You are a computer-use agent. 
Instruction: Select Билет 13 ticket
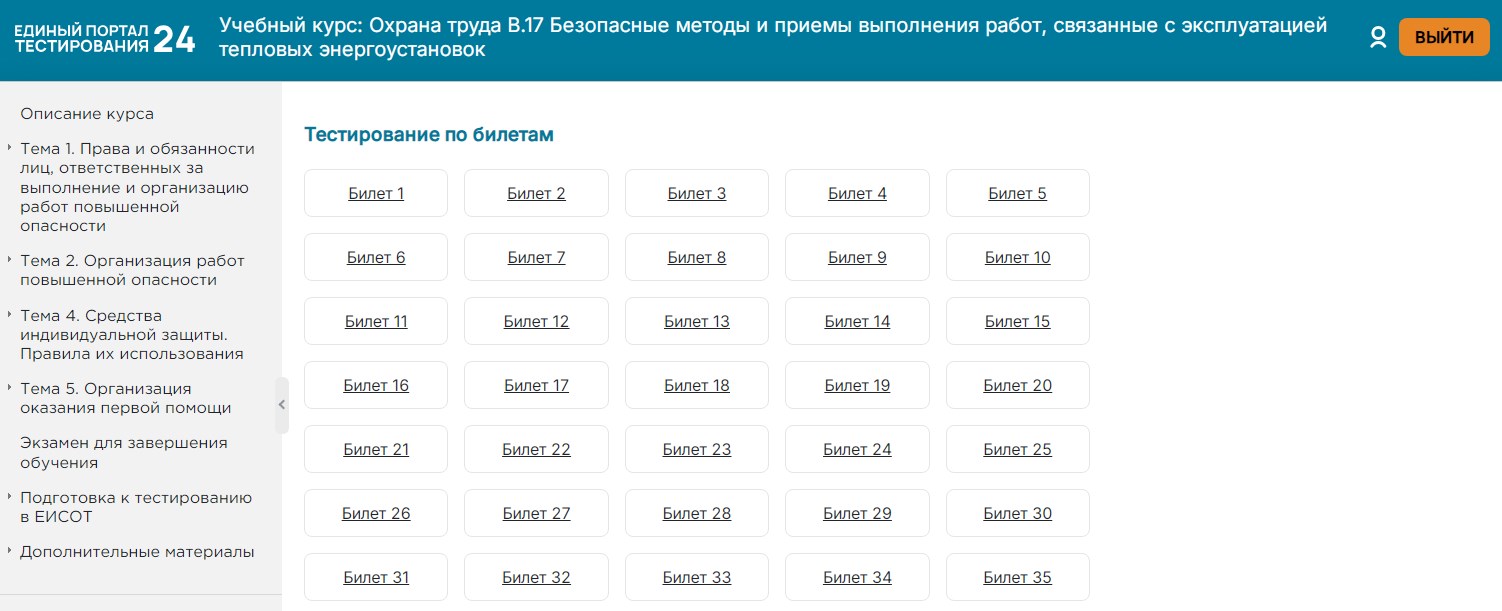click(697, 322)
